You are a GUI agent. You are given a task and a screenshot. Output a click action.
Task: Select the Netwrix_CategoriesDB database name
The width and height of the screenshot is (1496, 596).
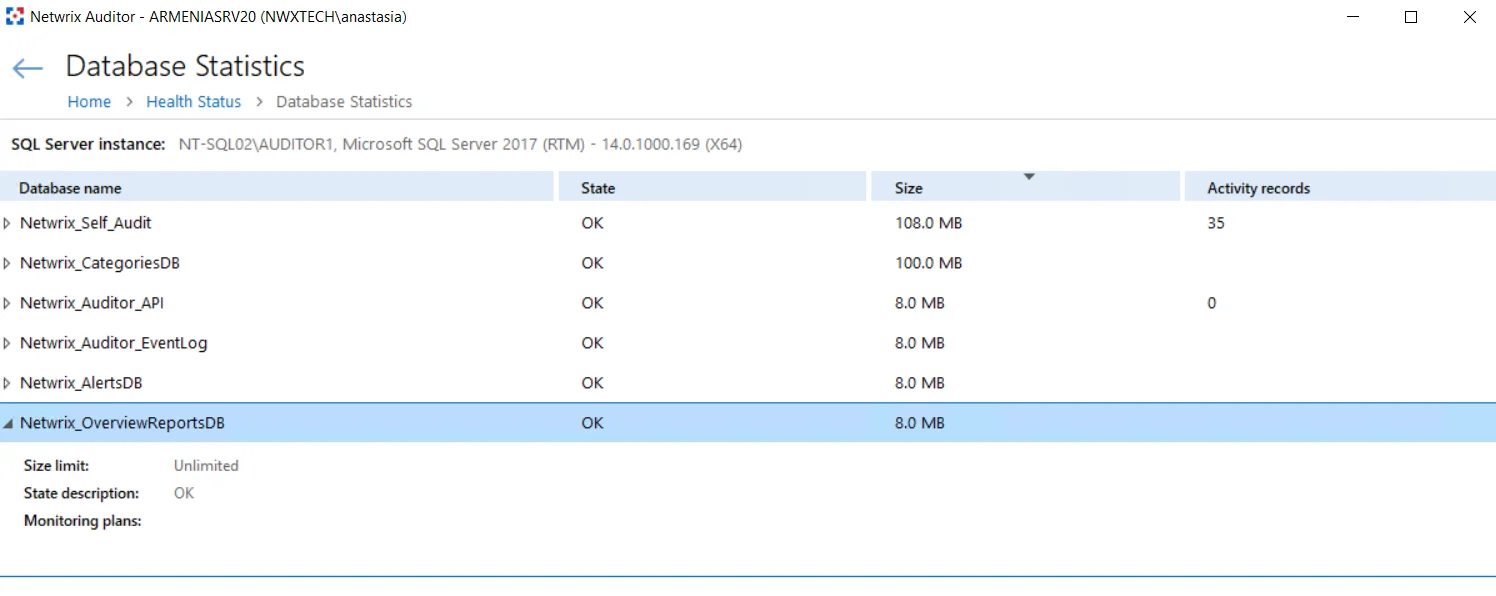pos(100,263)
